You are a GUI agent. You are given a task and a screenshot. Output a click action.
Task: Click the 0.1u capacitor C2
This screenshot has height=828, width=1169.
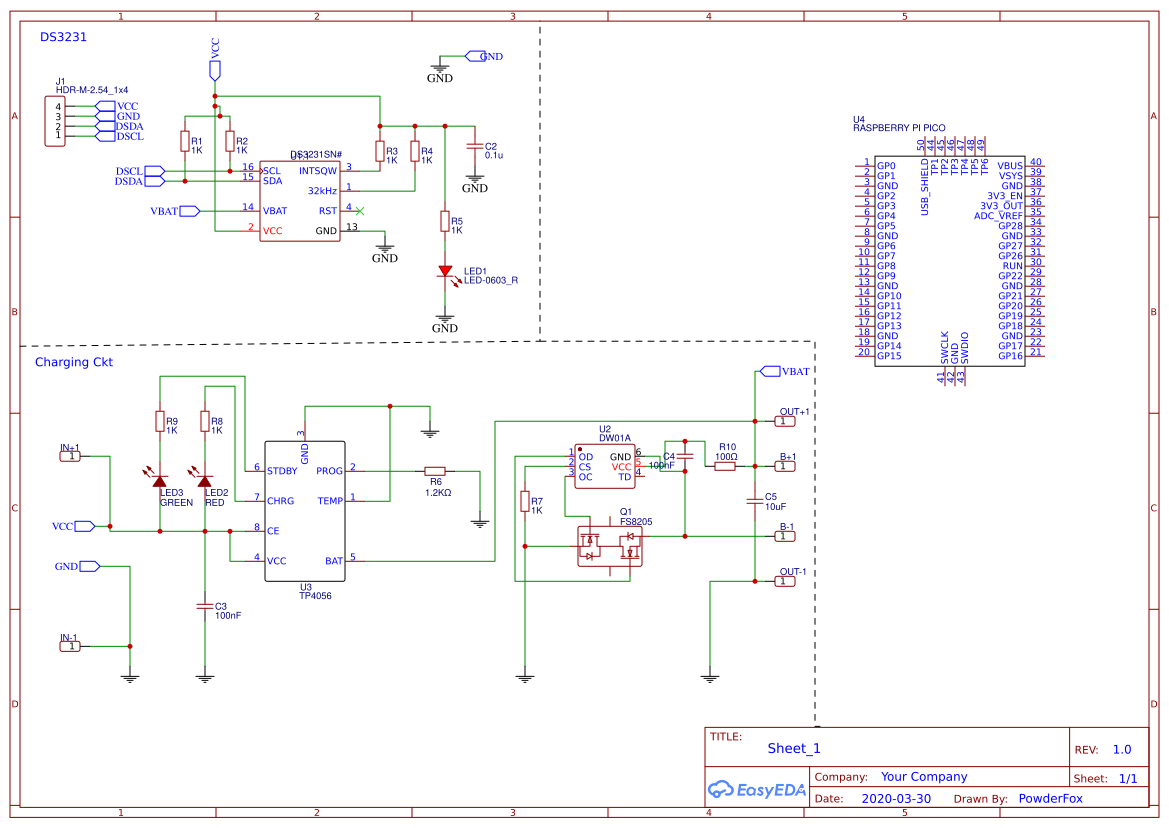point(473,145)
